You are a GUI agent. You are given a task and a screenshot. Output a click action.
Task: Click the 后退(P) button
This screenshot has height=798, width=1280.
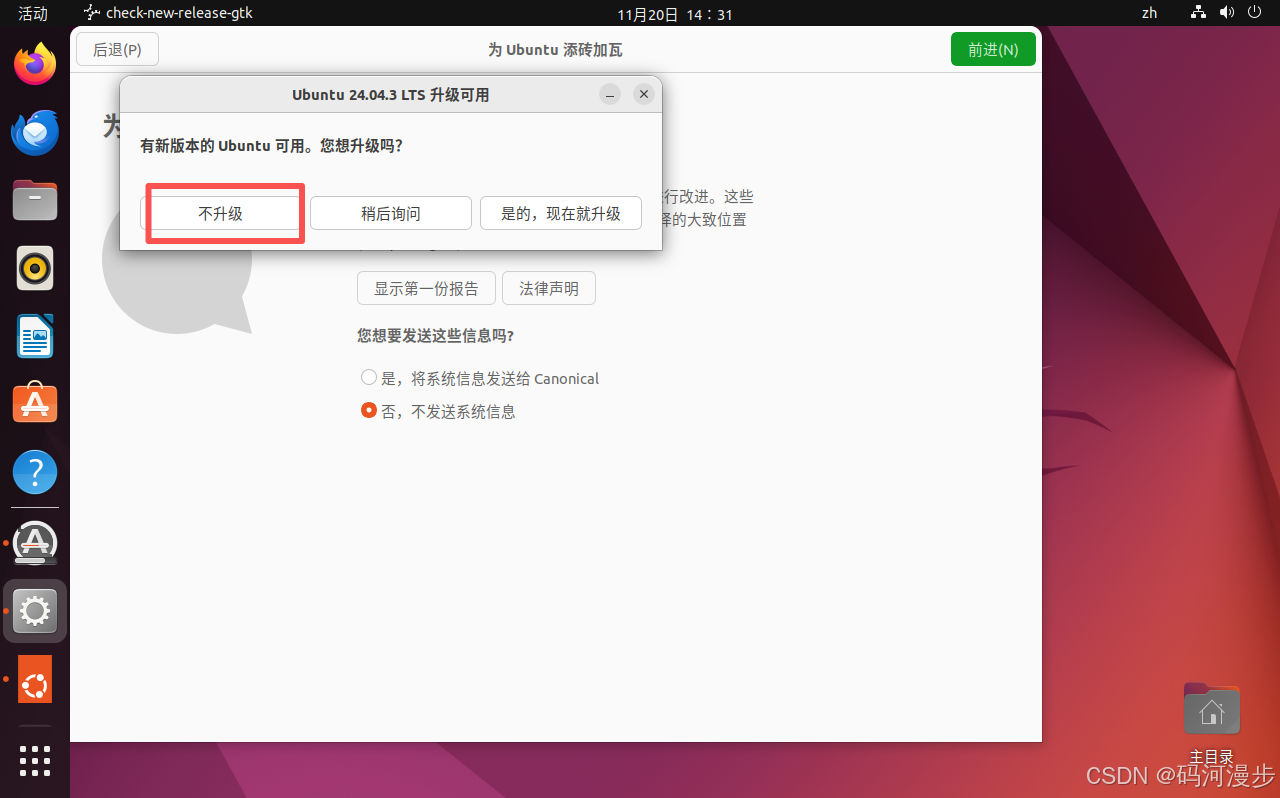pos(117,49)
